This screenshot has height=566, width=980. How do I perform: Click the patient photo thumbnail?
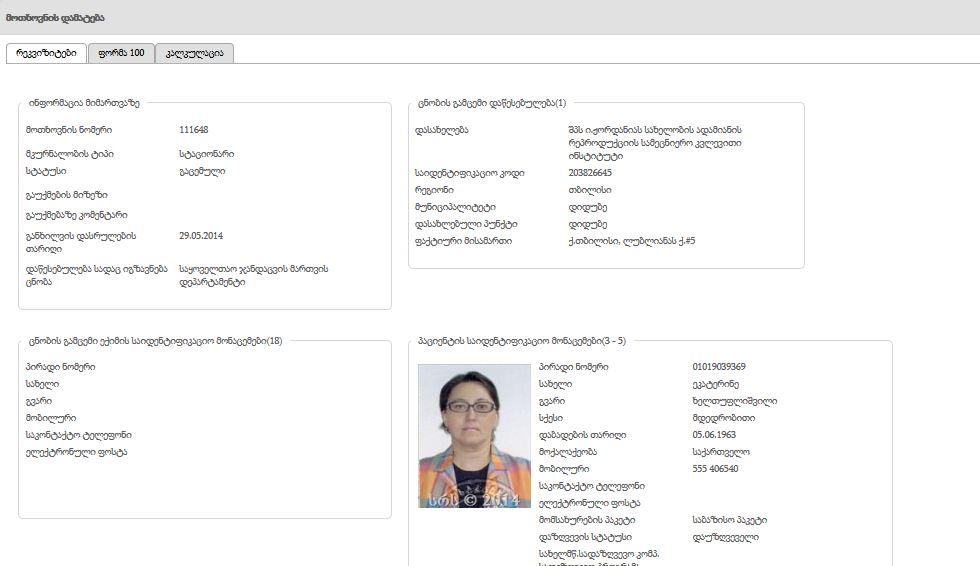(474, 435)
